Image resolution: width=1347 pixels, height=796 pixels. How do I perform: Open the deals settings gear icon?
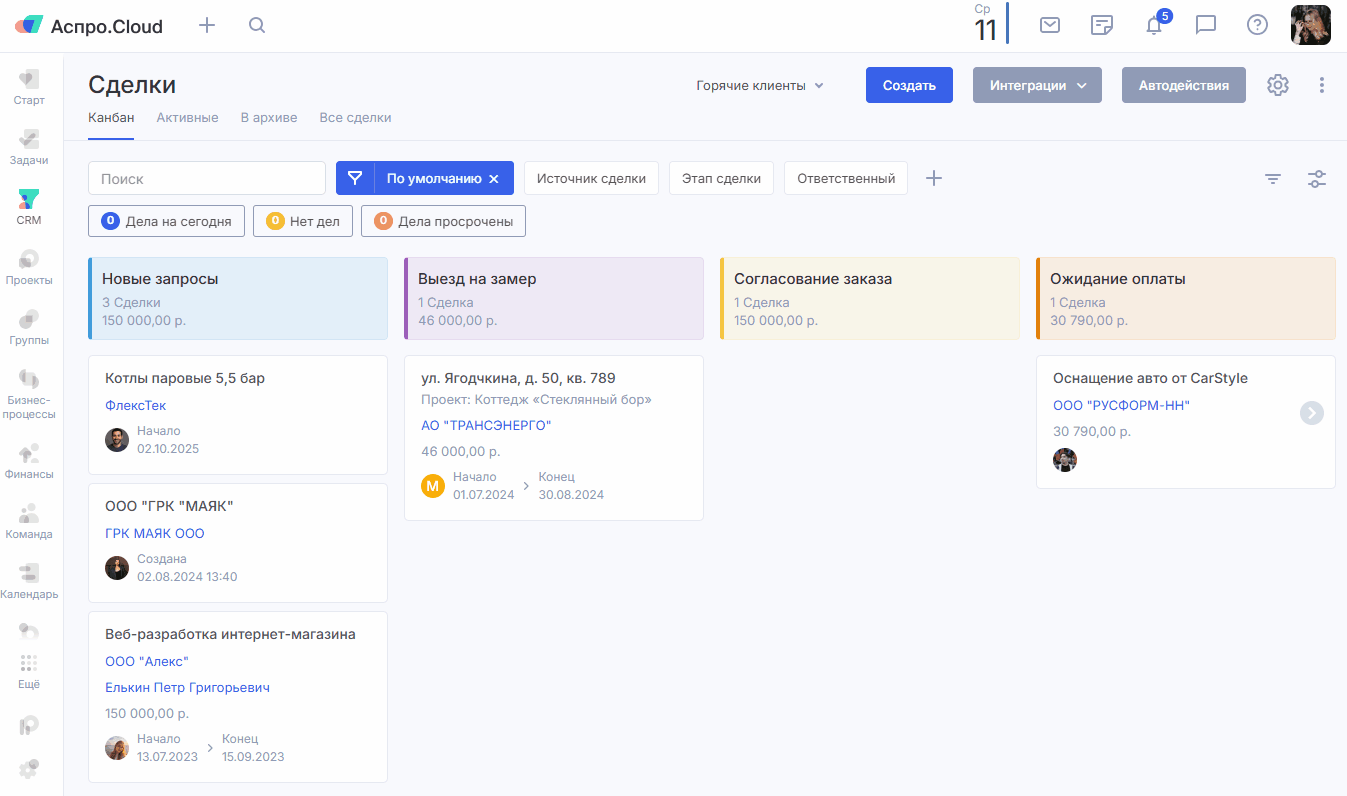point(1278,85)
